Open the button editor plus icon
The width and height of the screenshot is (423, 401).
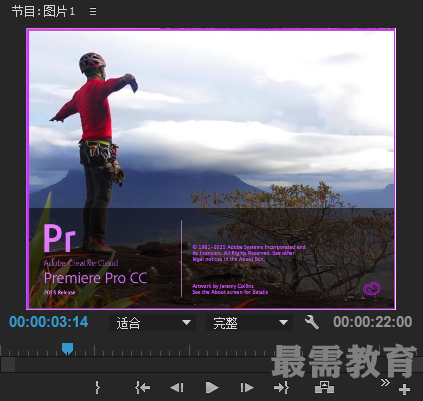[x=404, y=389]
